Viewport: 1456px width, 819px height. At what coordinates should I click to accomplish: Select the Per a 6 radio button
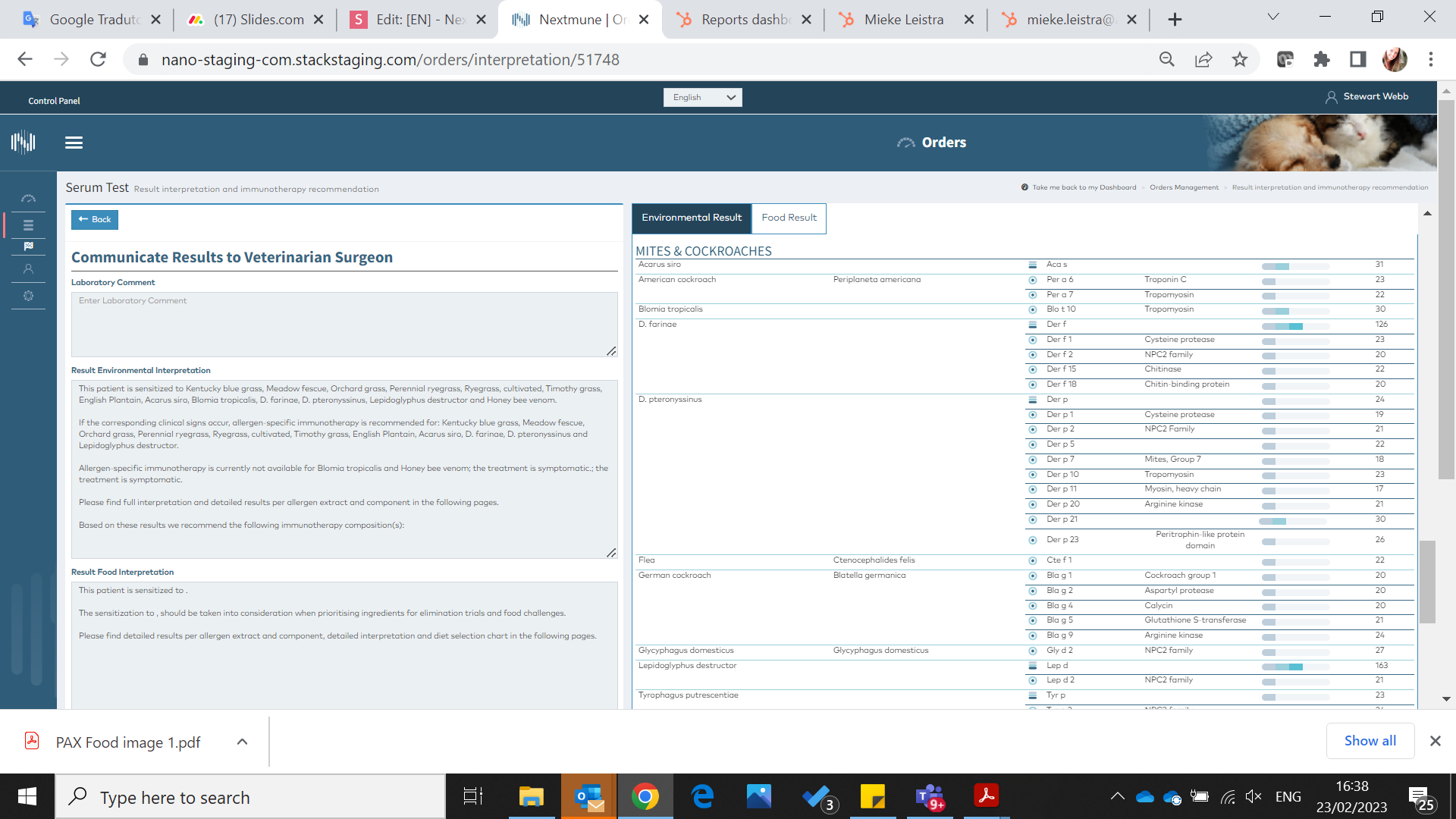pyautogui.click(x=1032, y=280)
